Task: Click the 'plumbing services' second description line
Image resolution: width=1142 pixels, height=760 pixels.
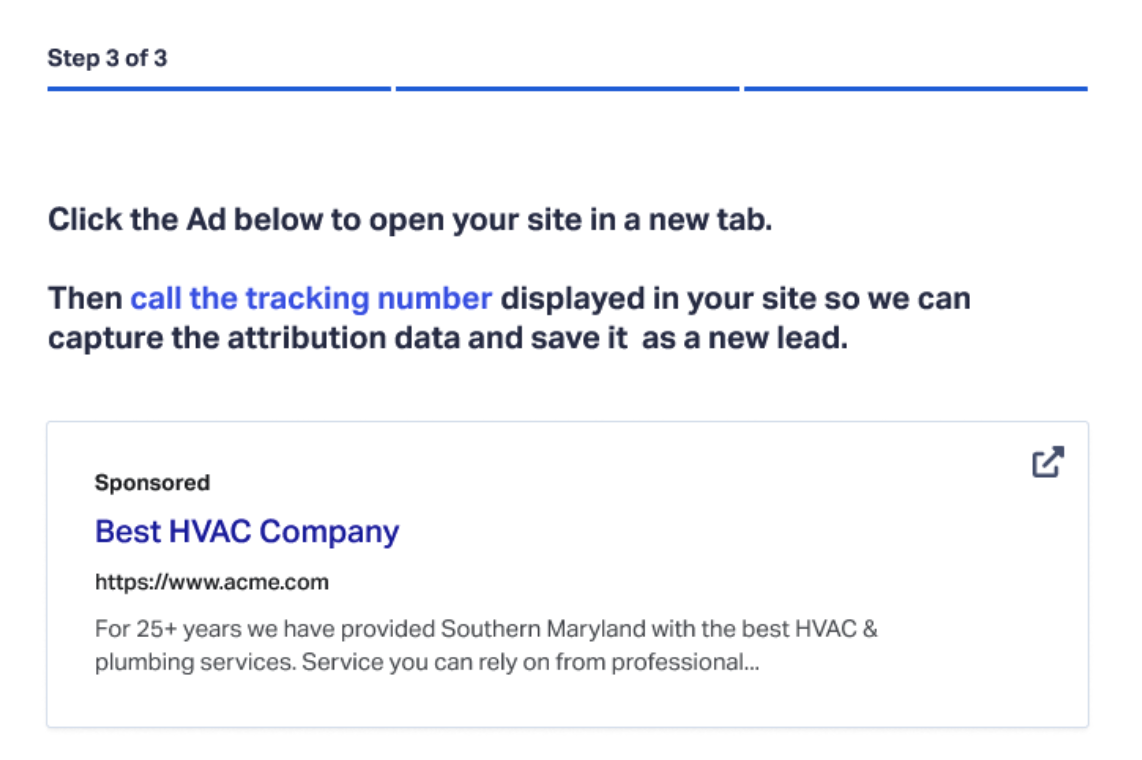Action: [427, 662]
